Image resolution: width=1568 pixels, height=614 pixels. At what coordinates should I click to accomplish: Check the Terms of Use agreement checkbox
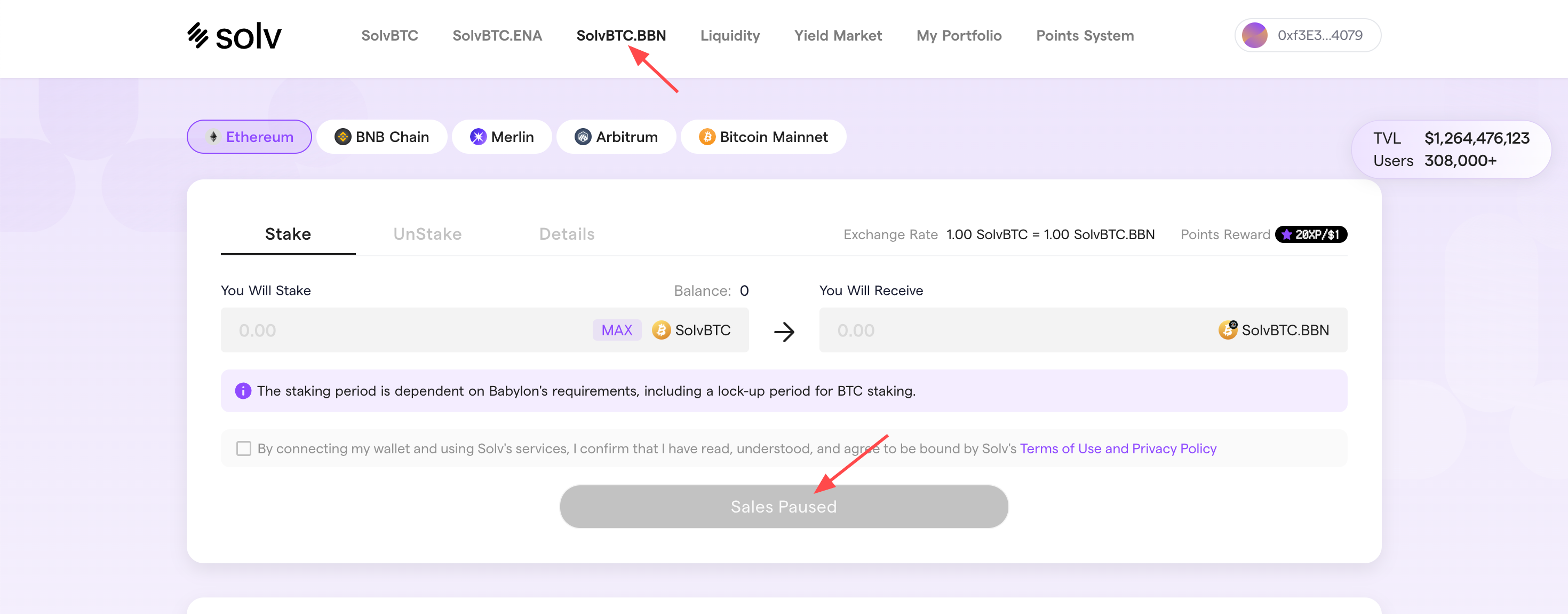243,449
